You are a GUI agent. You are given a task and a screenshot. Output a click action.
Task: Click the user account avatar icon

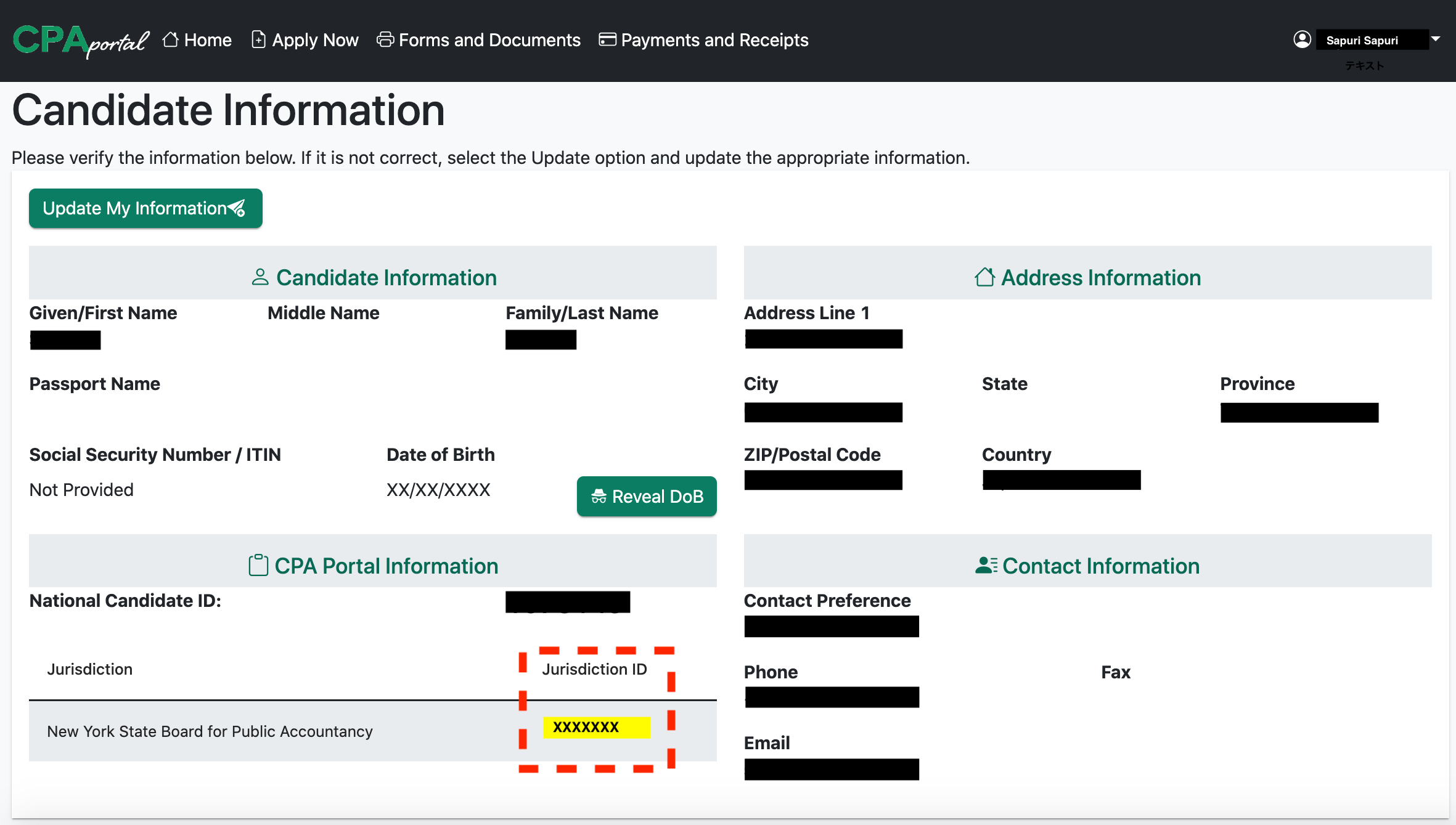point(1302,40)
